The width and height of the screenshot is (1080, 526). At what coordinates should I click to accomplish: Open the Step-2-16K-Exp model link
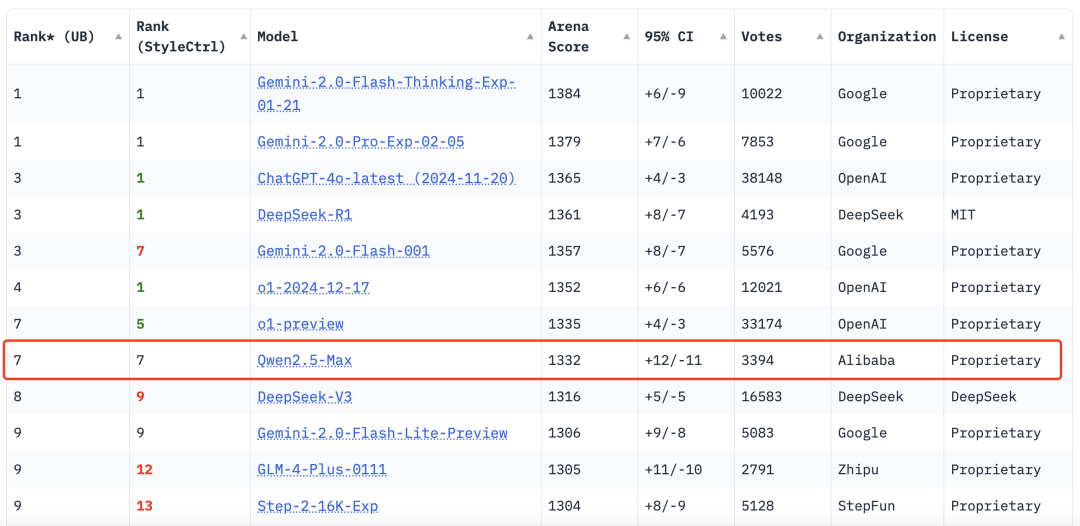tap(318, 506)
